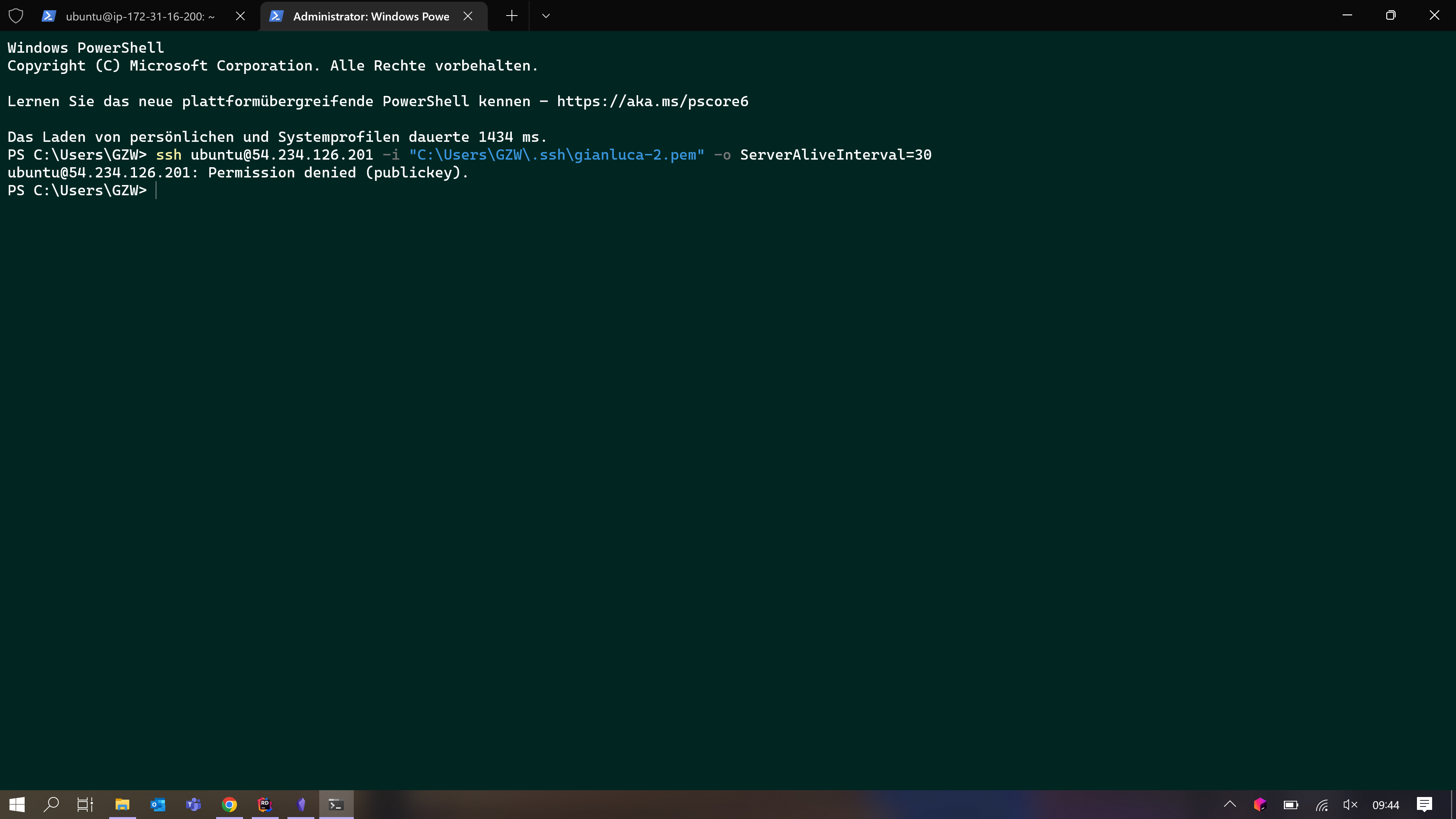Open the notification center icon
The width and height of the screenshot is (1456, 819).
[x=1424, y=804]
